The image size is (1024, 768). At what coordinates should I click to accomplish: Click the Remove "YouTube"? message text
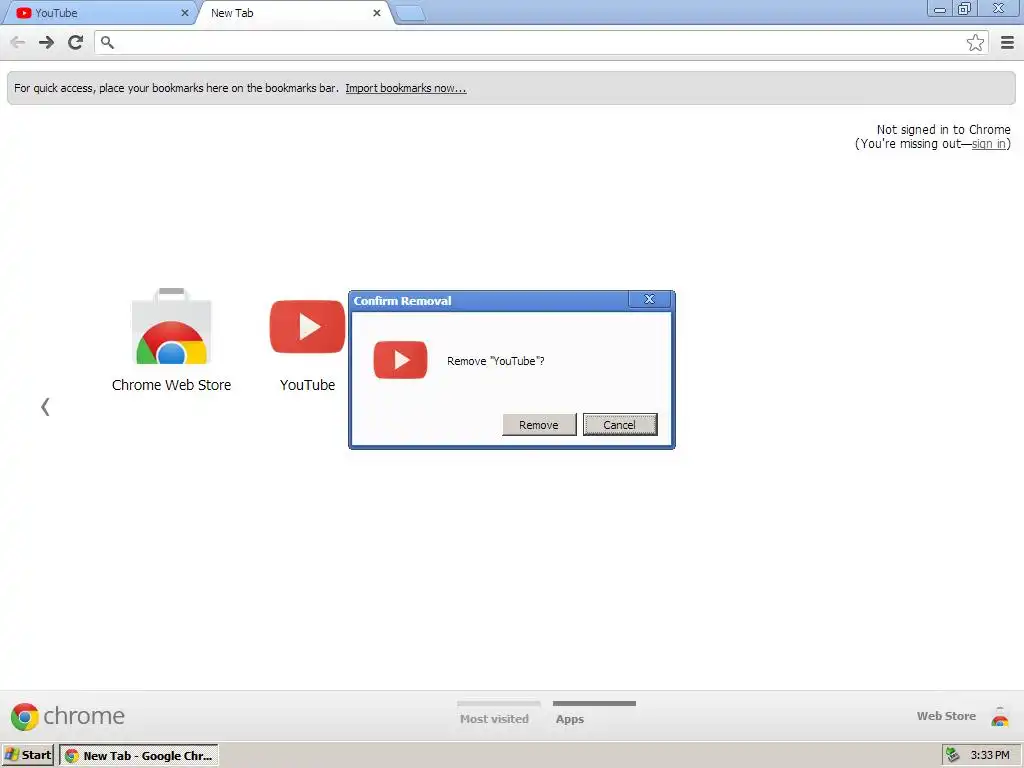(x=496, y=360)
